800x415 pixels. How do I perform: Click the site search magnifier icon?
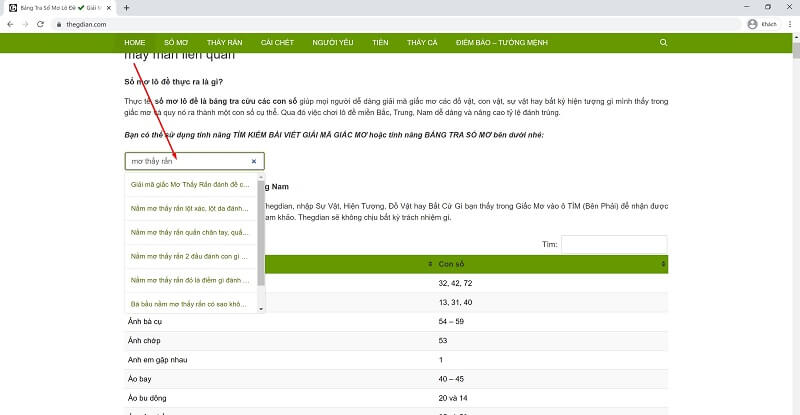click(663, 43)
